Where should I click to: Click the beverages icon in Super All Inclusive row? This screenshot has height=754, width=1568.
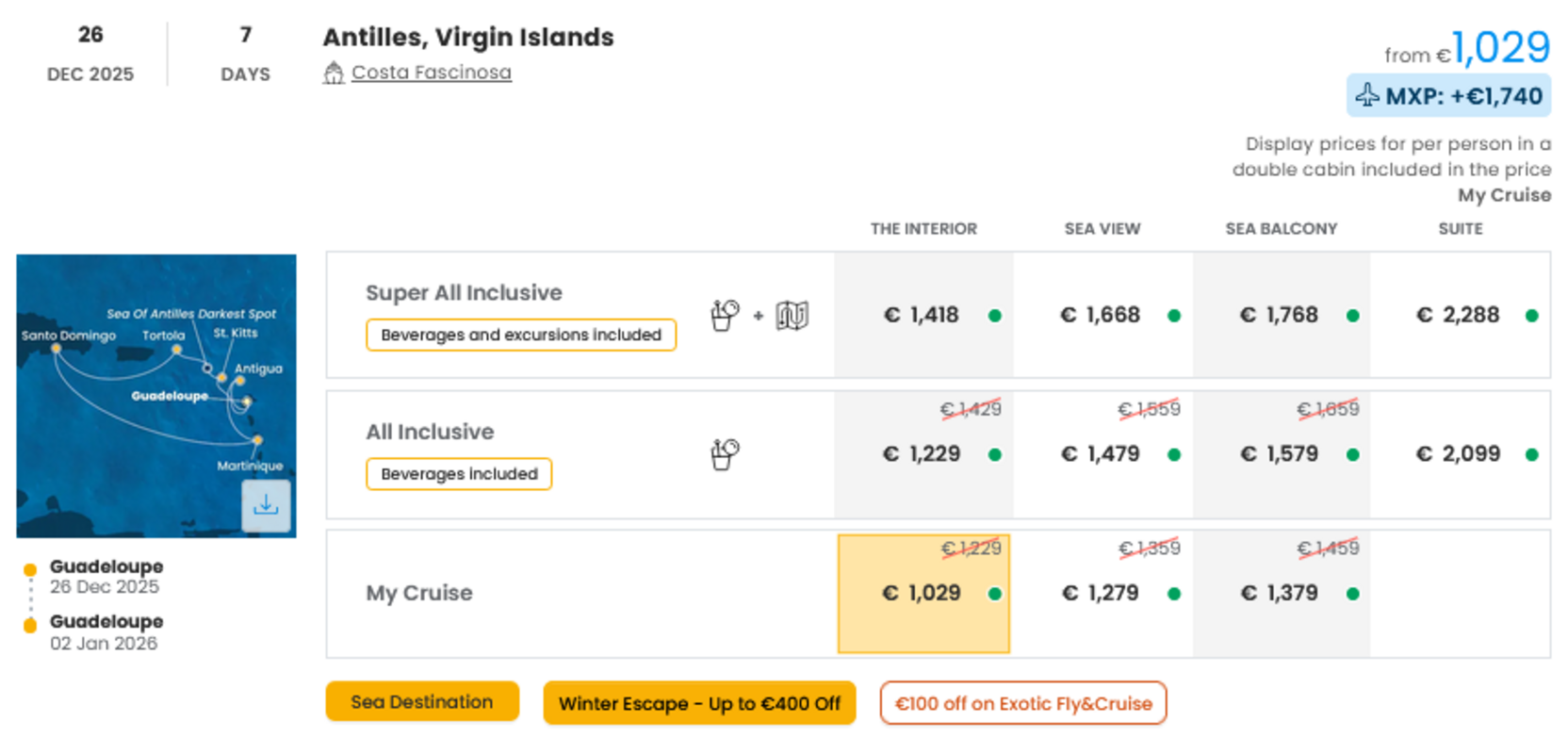point(725,315)
